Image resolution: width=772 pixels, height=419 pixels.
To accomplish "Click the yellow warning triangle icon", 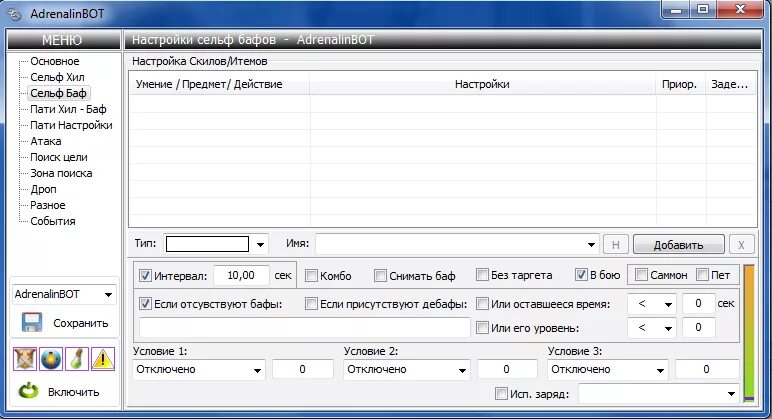I will (x=102, y=358).
